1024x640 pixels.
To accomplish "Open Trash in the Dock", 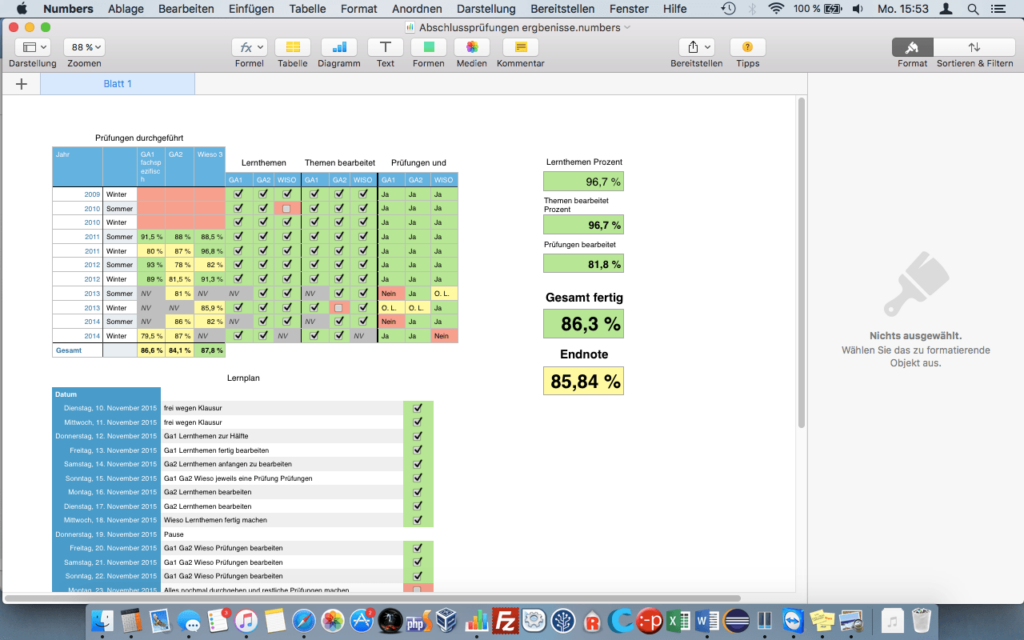I will (921, 620).
